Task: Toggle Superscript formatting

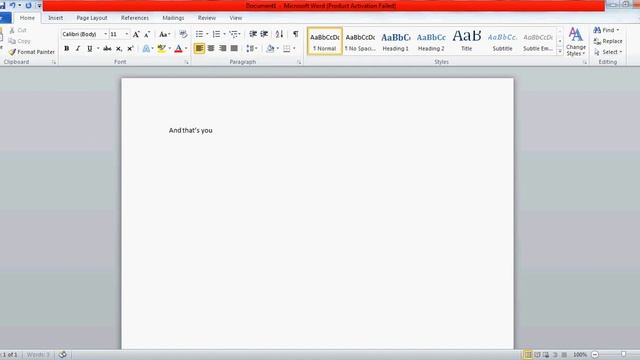Action: click(130, 49)
